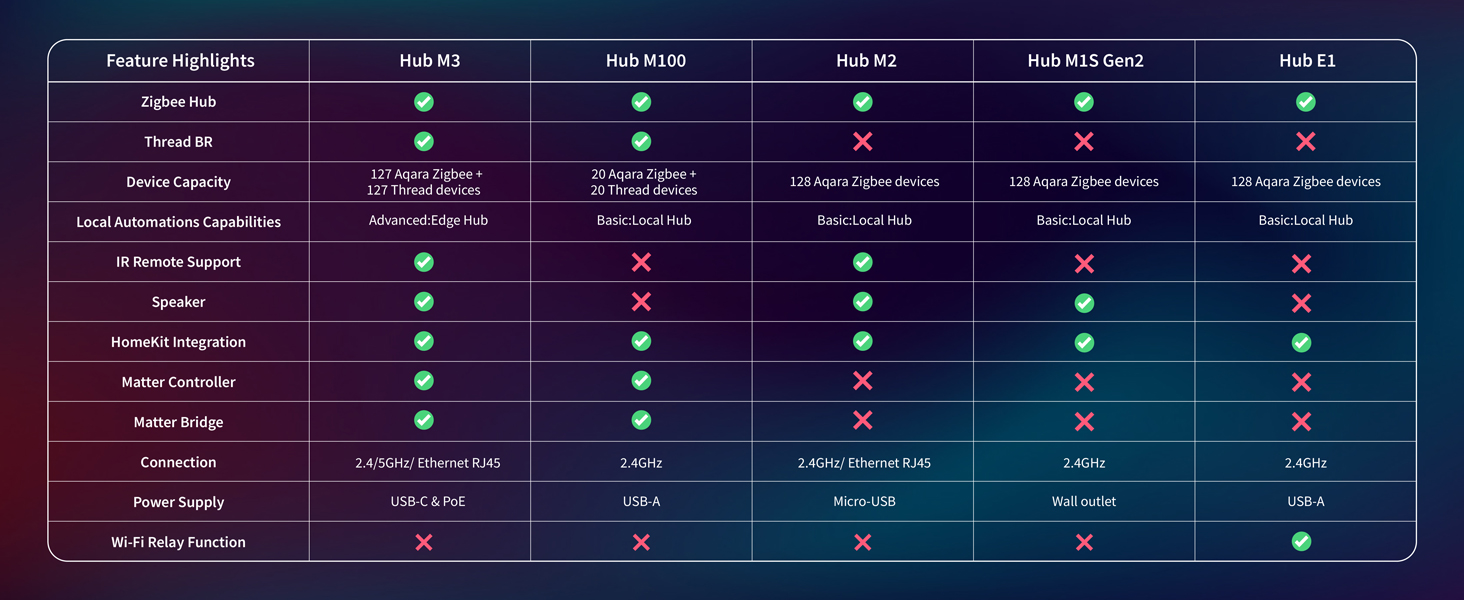Click Hub M1S Gen2 Speaker green checkmark
The image size is (1464, 600).
[1084, 303]
